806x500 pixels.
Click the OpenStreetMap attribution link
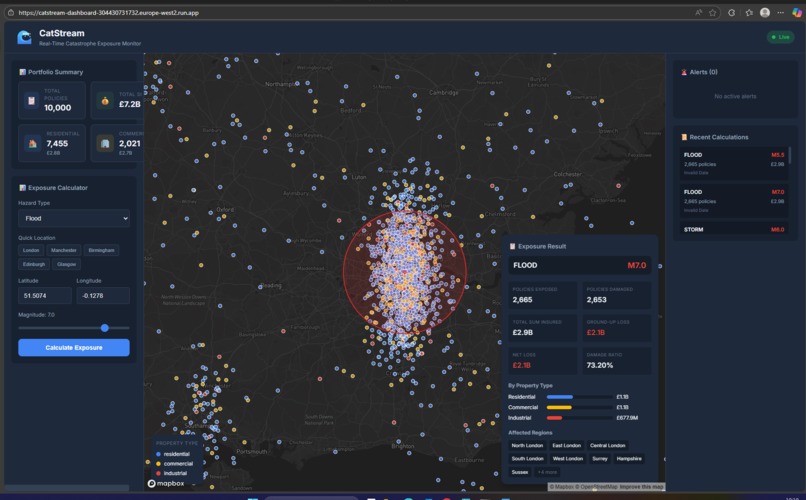[x=596, y=487]
